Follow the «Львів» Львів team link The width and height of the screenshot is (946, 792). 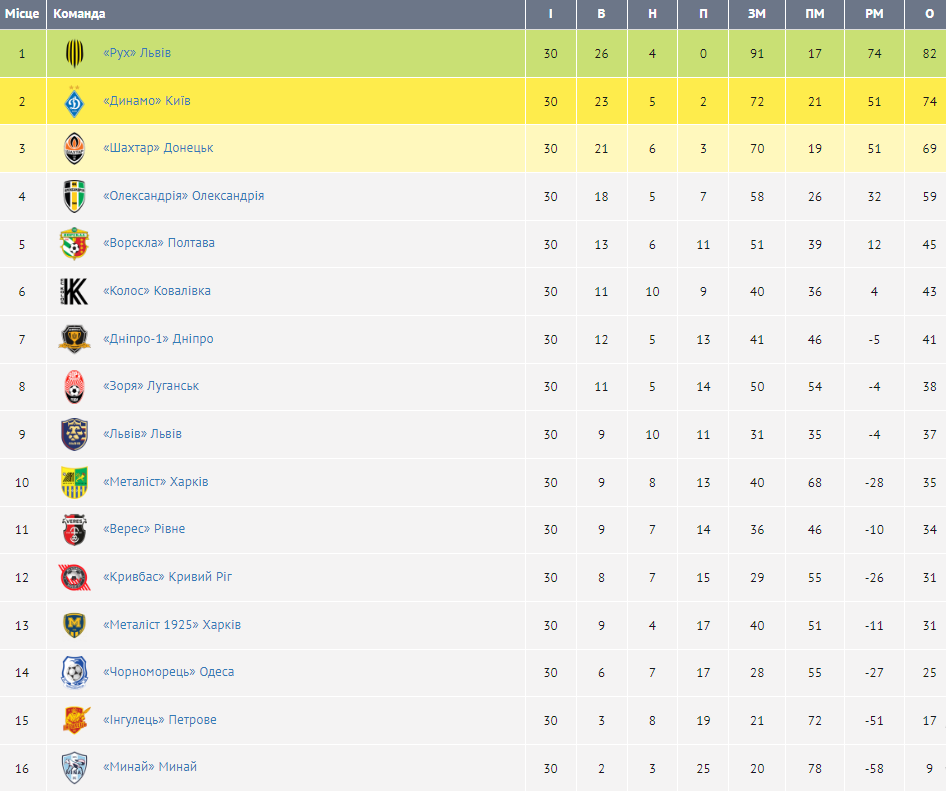[142, 434]
